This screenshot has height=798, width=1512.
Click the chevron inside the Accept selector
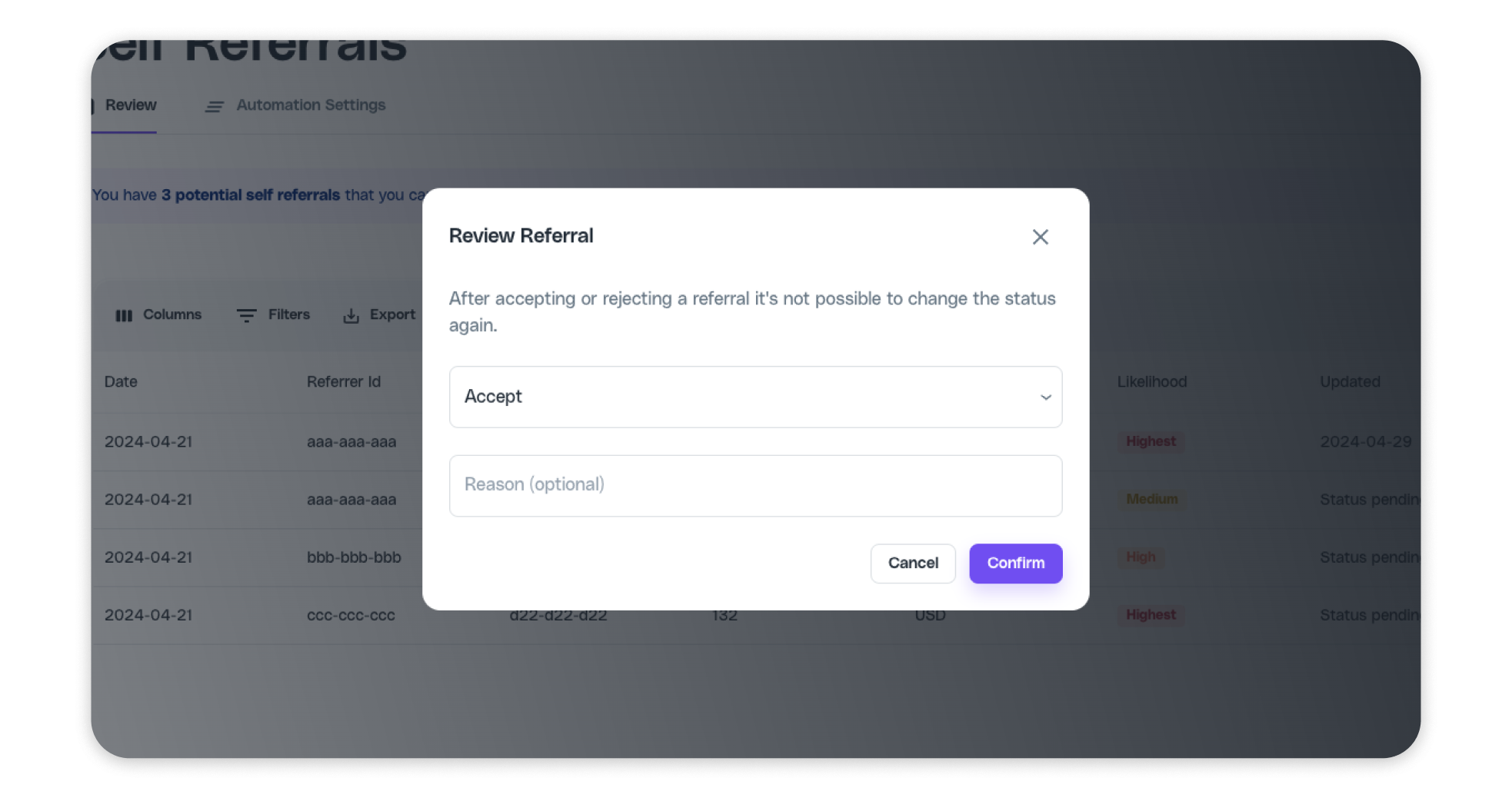(x=1045, y=397)
